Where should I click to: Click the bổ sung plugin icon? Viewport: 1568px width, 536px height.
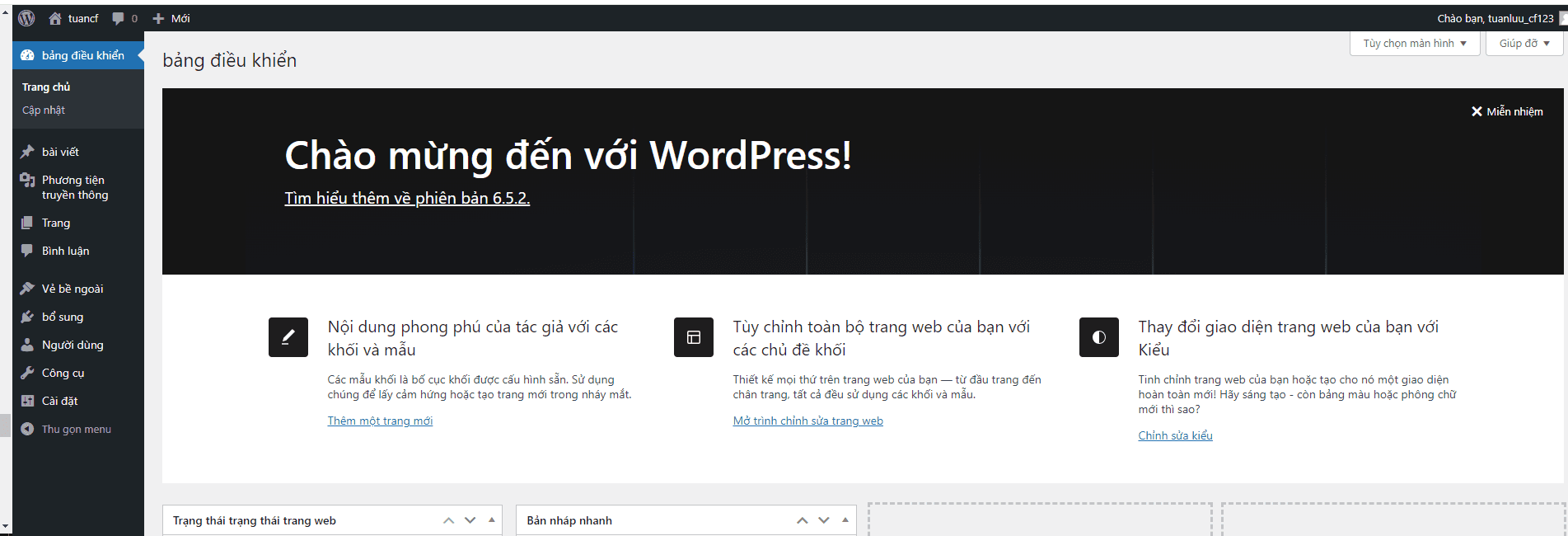[27, 317]
